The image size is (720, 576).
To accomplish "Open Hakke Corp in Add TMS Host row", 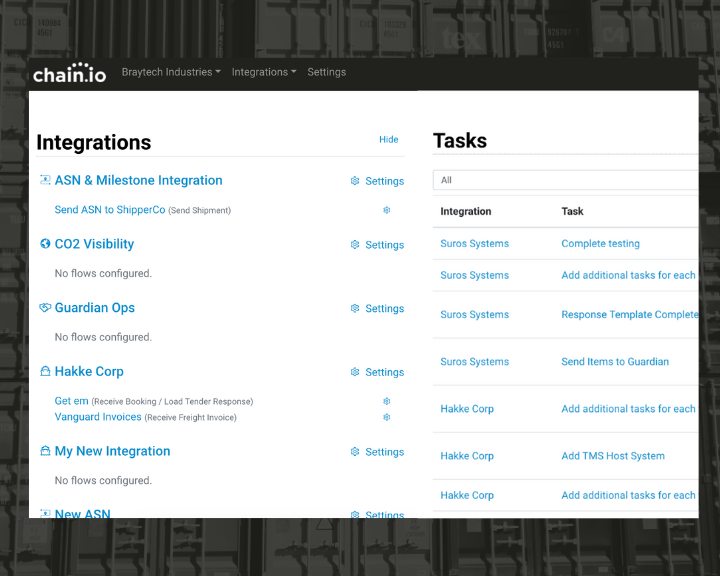I will point(467,456).
